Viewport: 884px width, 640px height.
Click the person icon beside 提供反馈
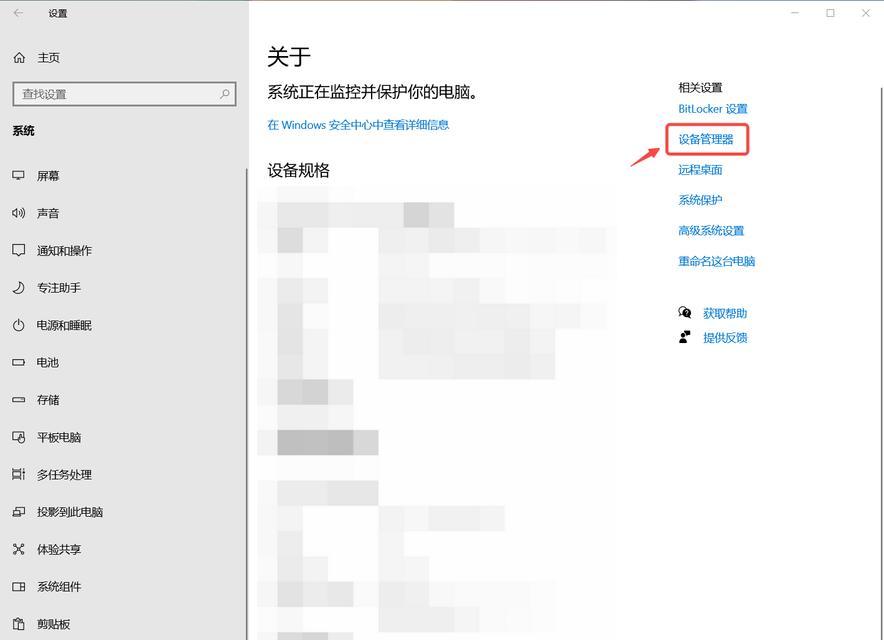pyautogui.click(x=684, y=337)
